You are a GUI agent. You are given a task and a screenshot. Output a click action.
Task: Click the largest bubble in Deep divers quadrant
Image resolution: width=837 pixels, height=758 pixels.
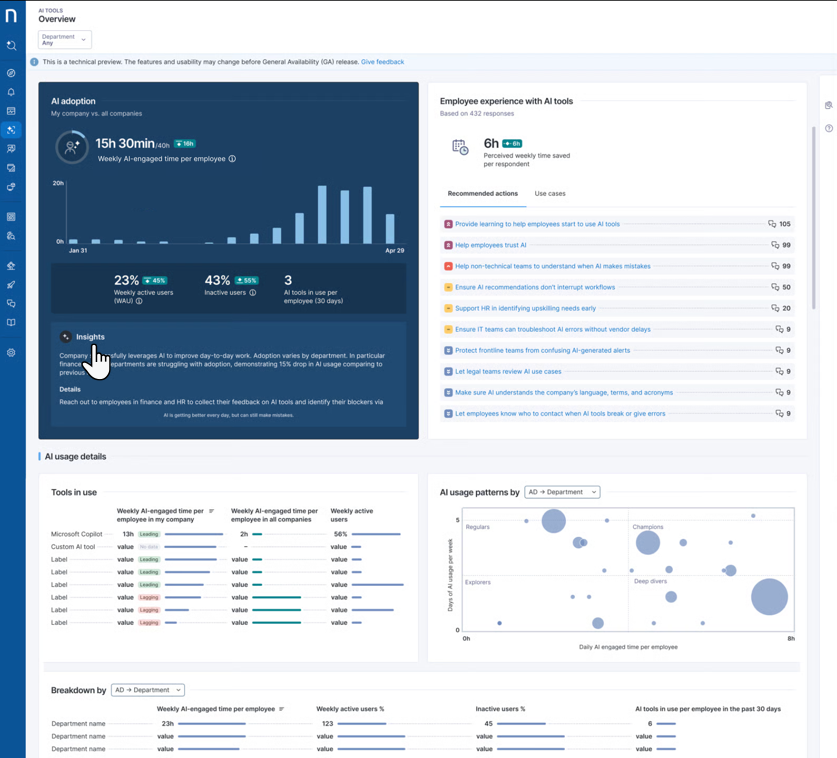pos(769,597)
